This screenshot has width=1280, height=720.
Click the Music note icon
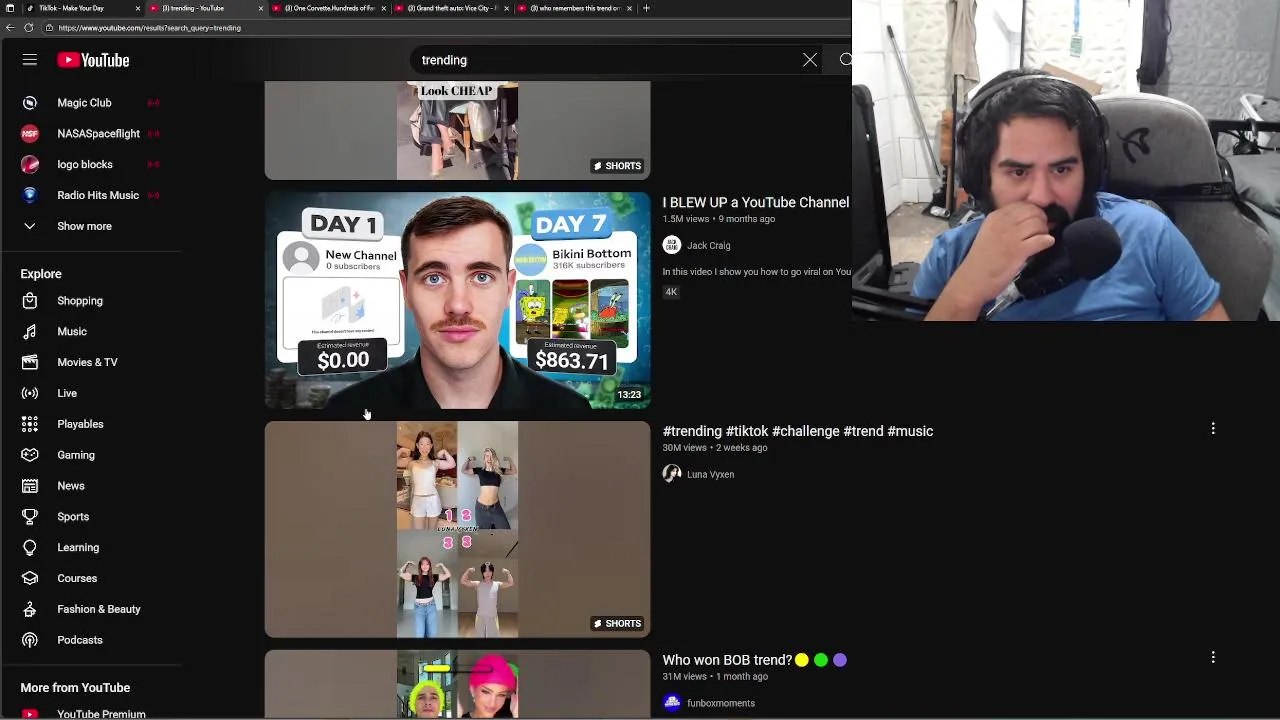30,332
